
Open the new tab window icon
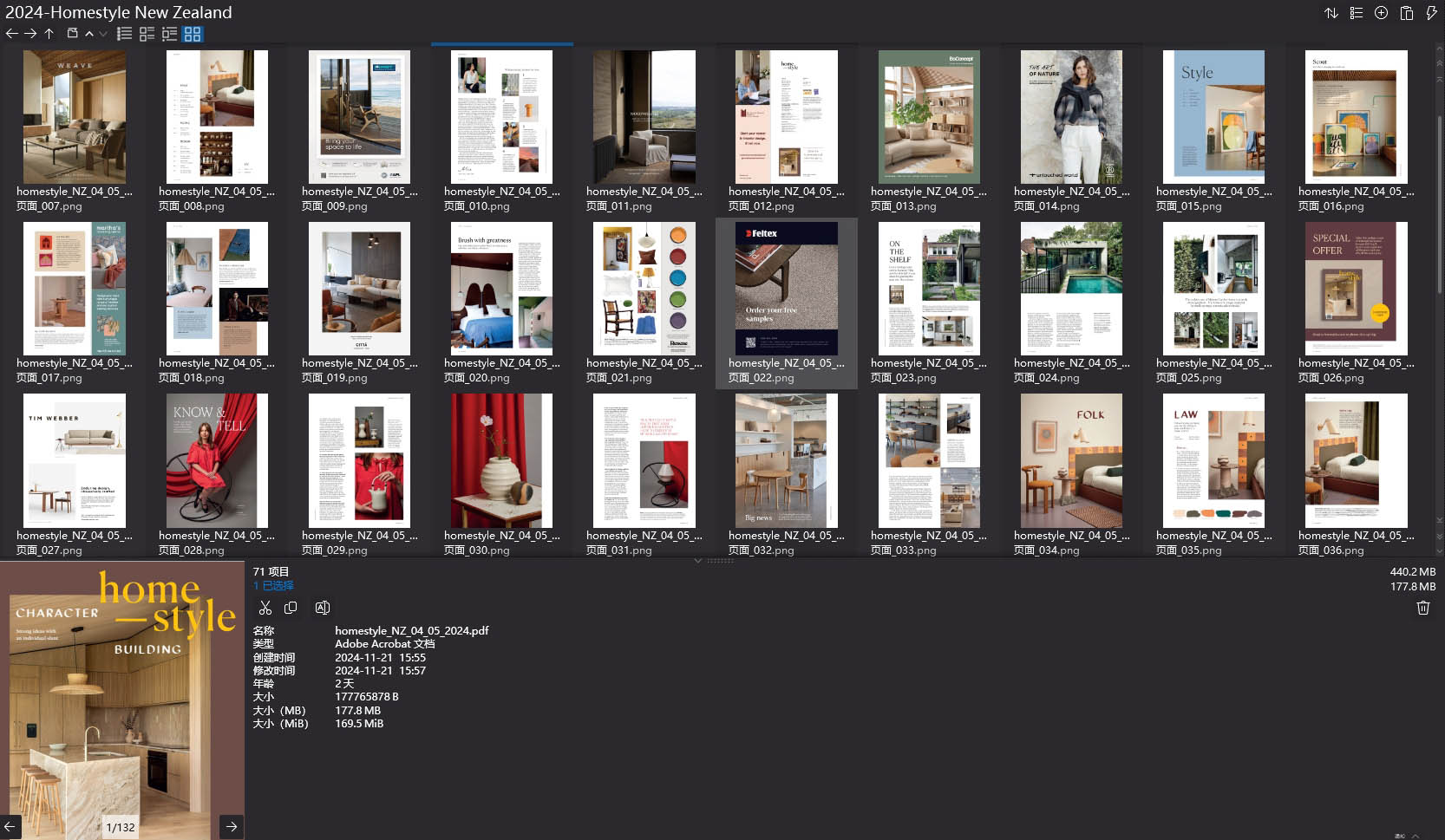tap(73, 34)
